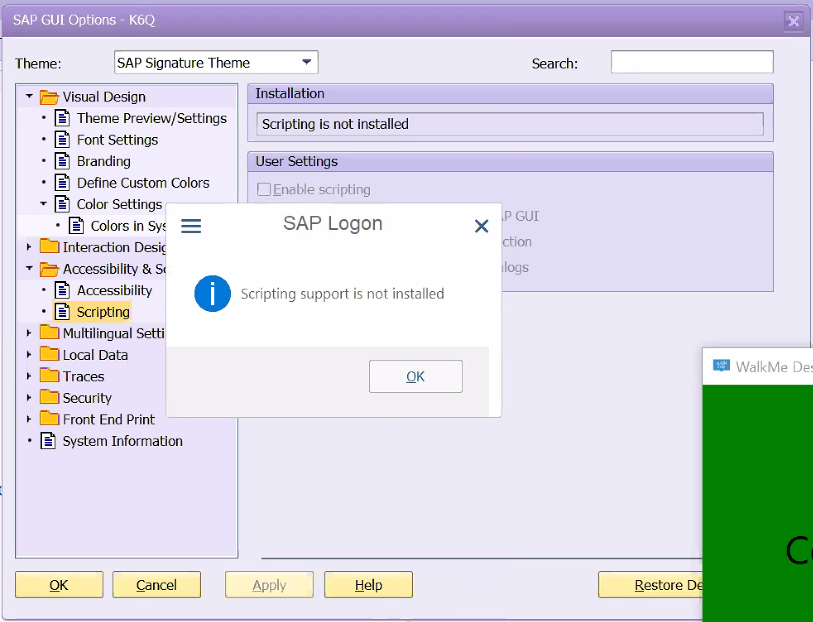Click the WalkMe window logo icon
The image size is (813, 622).
click(721, 366)
